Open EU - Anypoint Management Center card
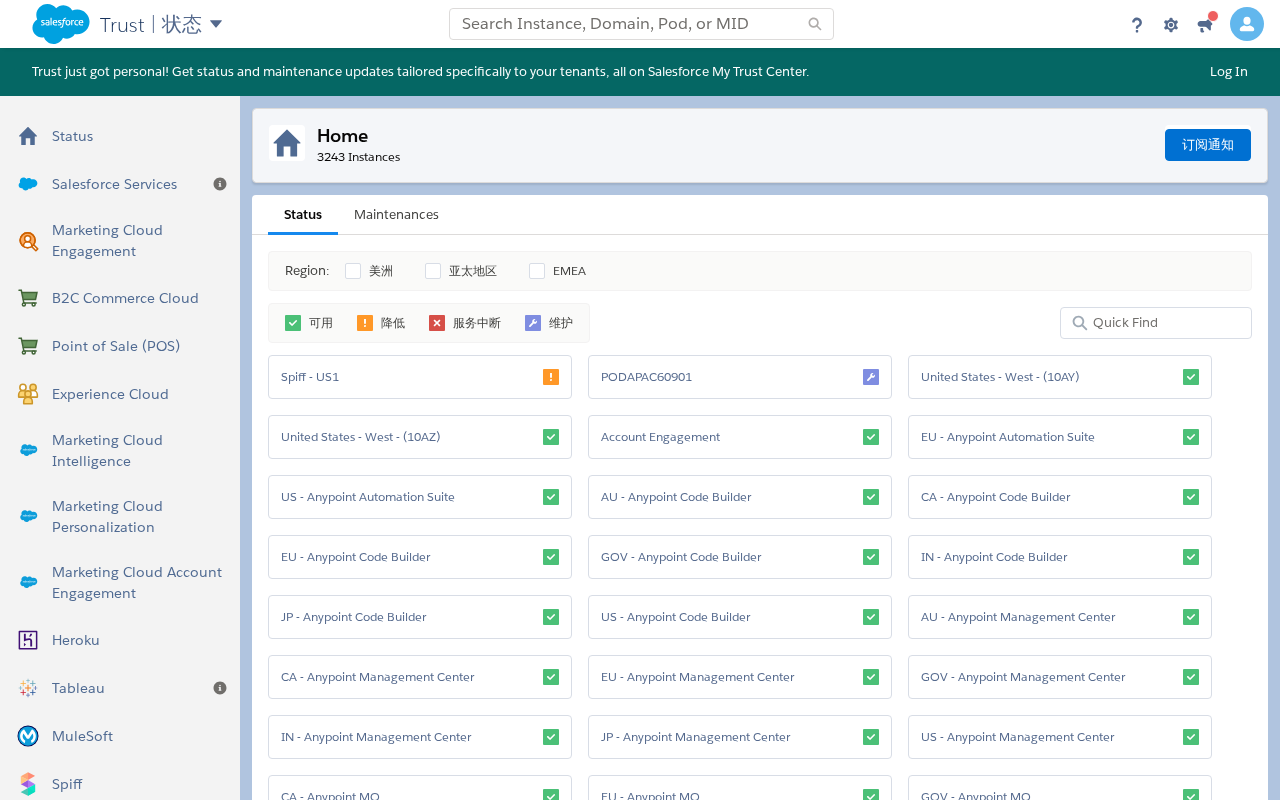Viewport: 1280px width, 800px height. 740,677
